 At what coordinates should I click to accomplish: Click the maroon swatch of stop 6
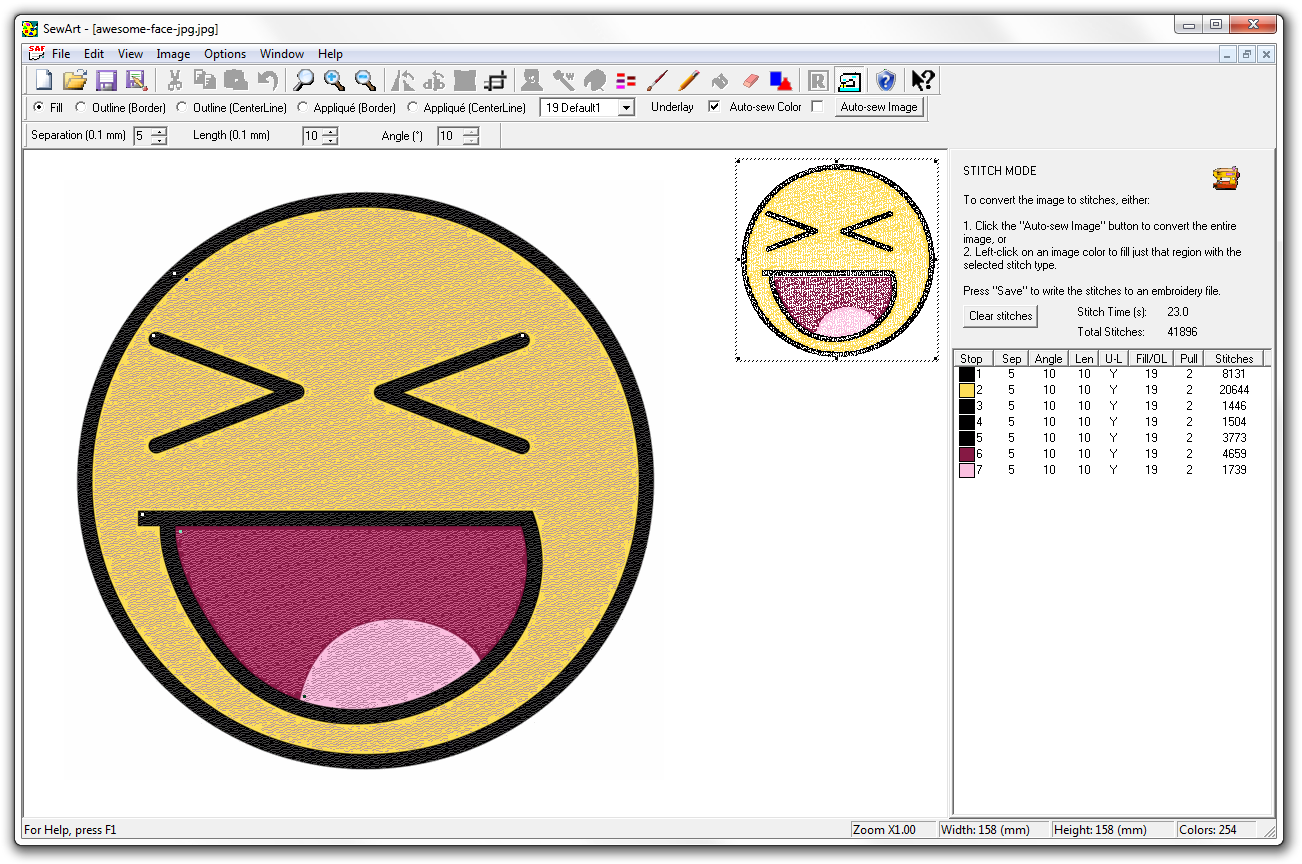tap(966, 454)
